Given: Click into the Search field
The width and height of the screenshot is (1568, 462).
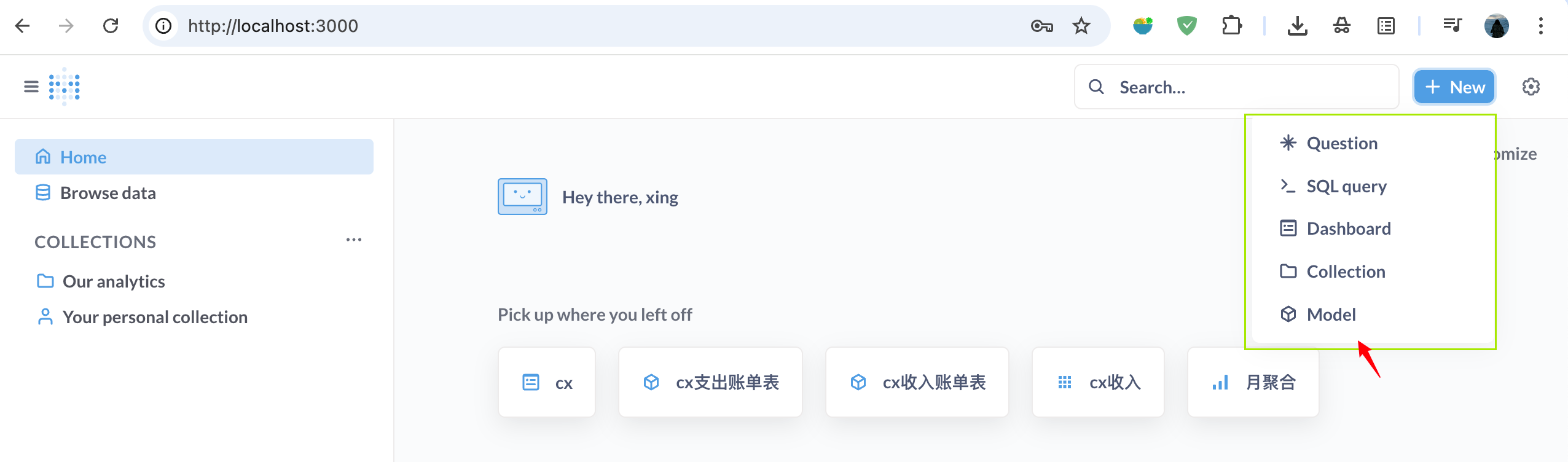Looking at the screenshot, I should click(x=1247, y=87).
